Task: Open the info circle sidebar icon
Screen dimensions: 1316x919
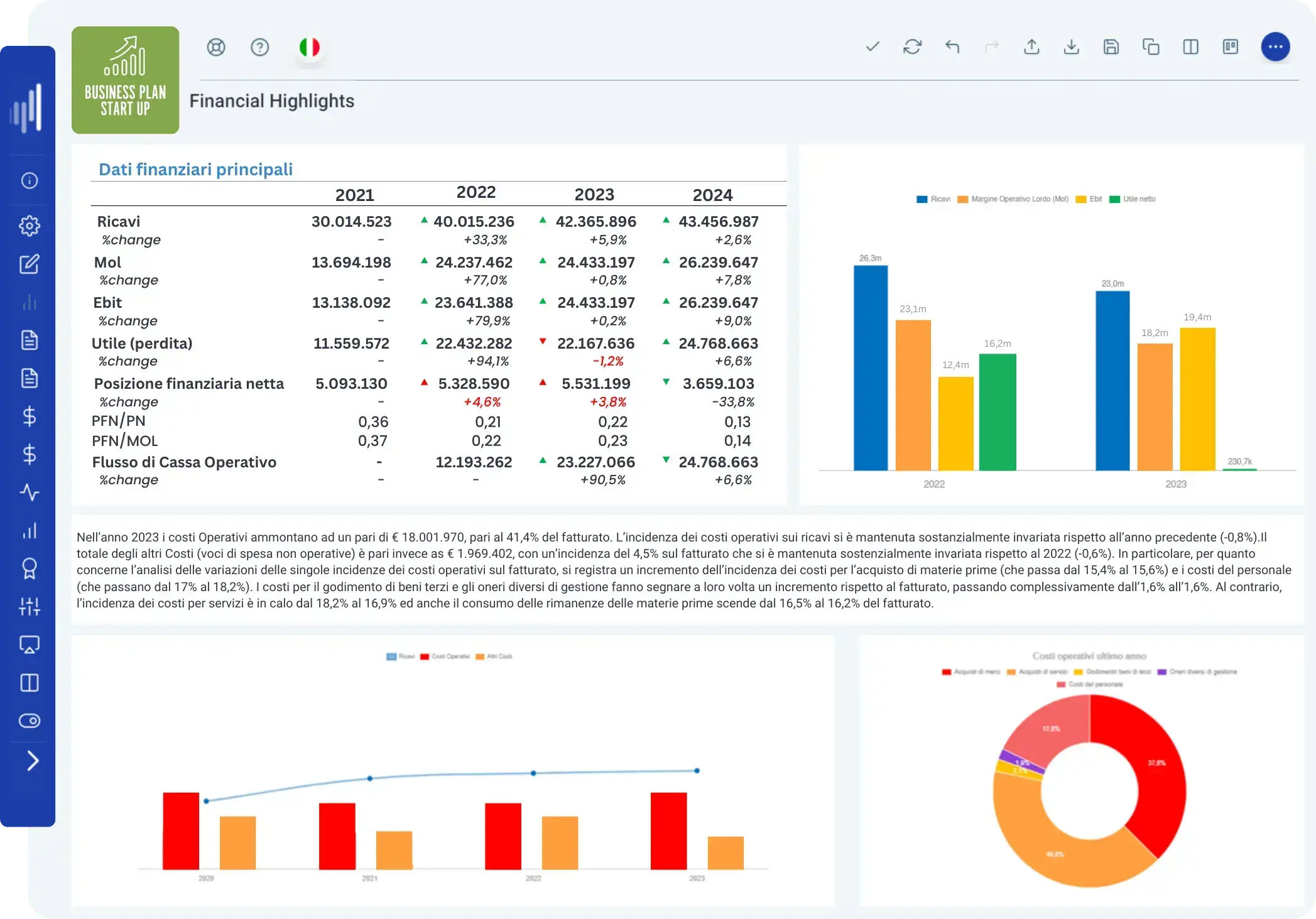Action: coord(30,181)
